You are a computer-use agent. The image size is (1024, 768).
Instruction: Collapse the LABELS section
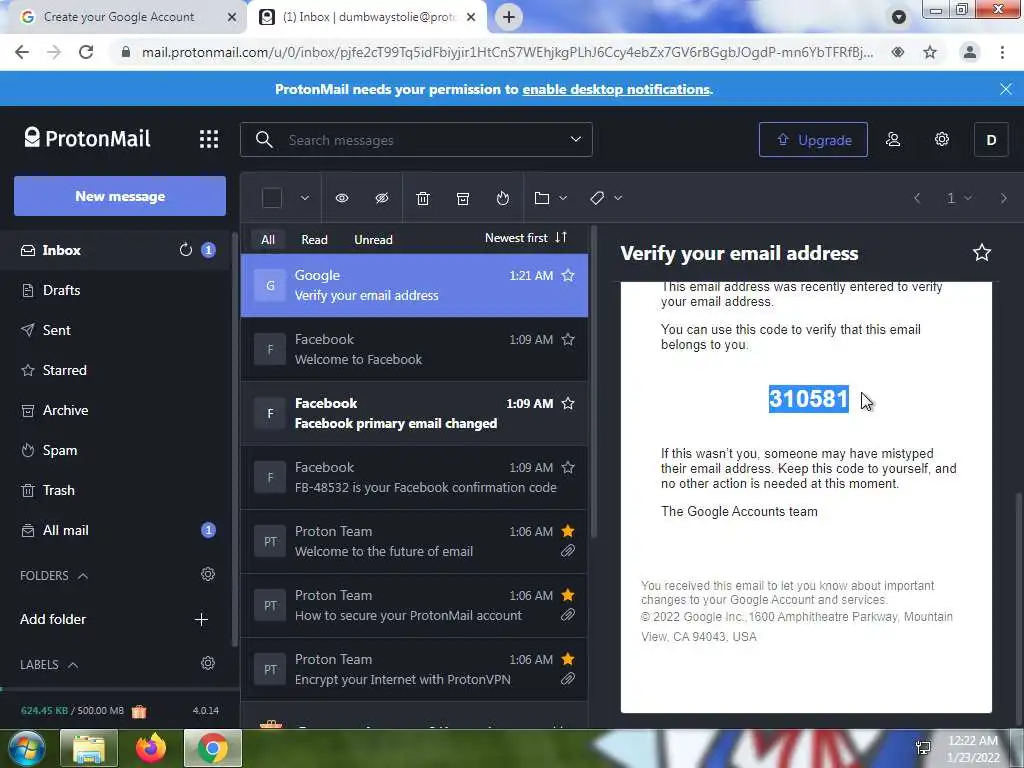[50, 665]
